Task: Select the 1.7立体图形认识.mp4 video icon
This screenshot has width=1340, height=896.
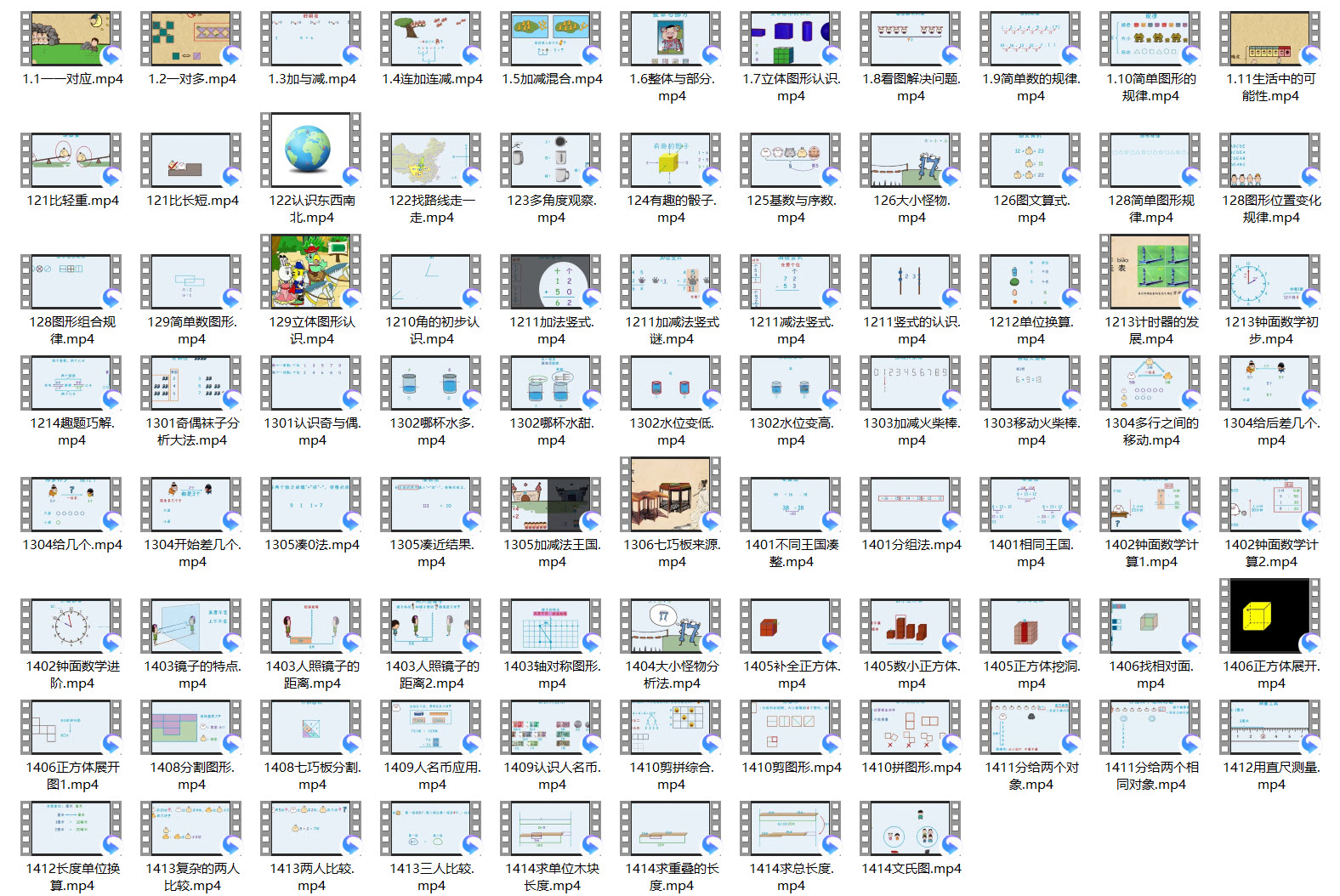Action: [790, 39]
